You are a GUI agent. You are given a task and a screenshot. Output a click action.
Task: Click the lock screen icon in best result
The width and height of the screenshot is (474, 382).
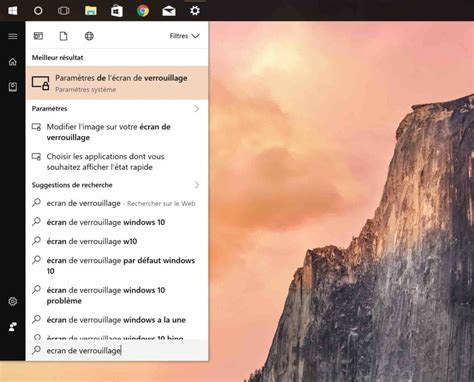coord(41,83)
